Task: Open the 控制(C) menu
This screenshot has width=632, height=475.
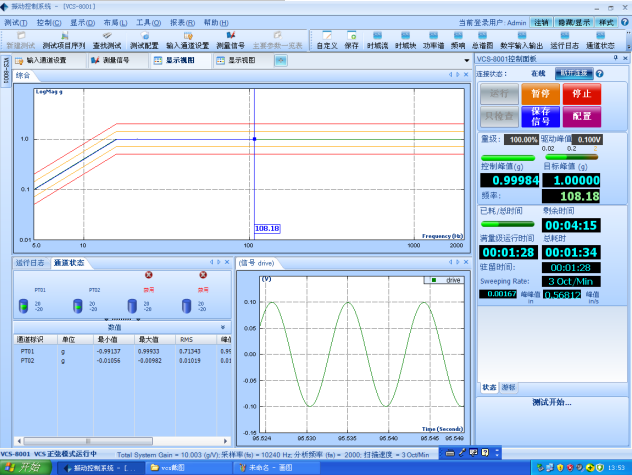Action: click(49, 23)
